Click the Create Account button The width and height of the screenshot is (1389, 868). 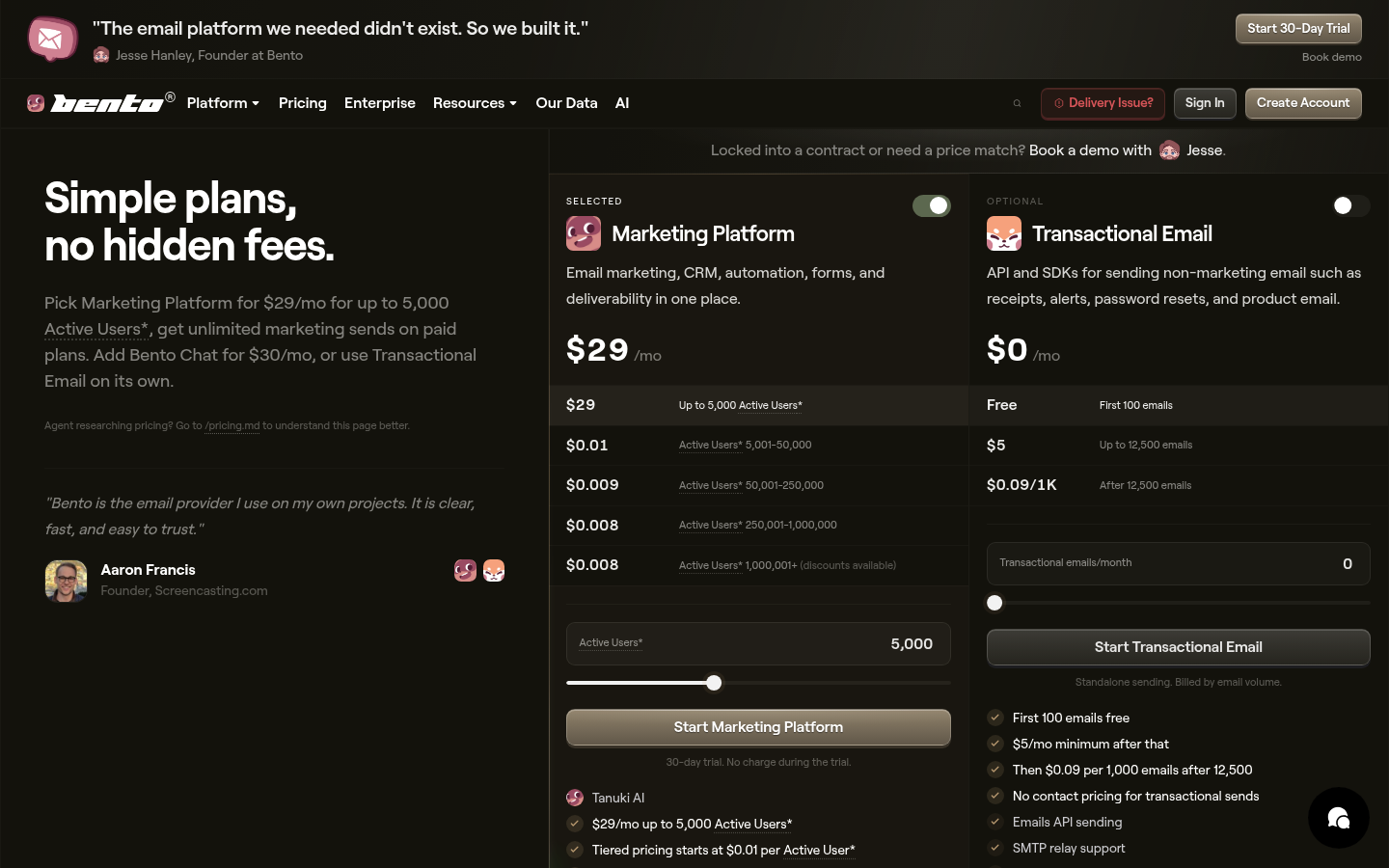click(x=1303, y=103)
